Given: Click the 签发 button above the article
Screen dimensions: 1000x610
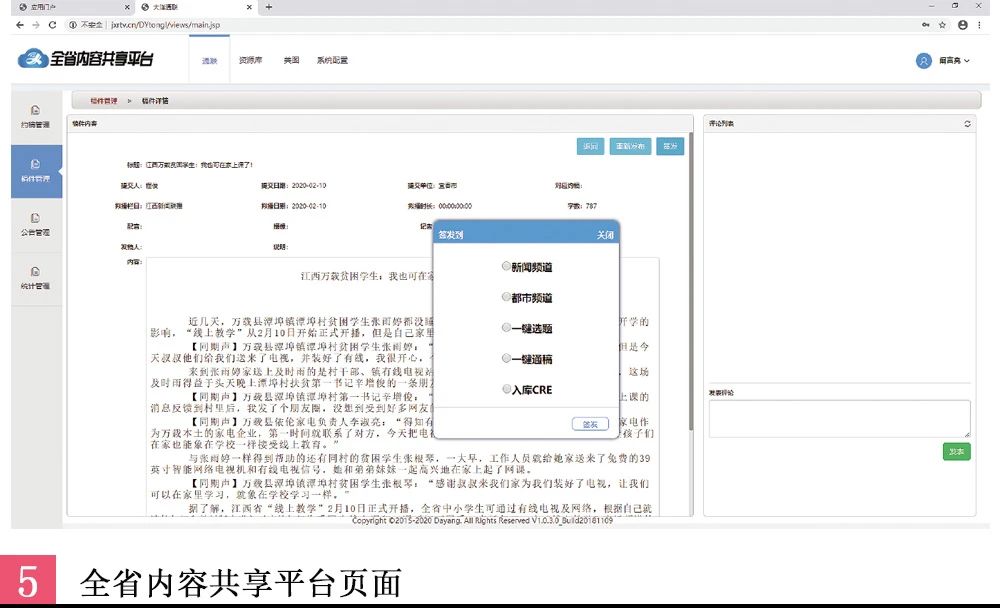Looking at the screenshot, I should point(670,146).
